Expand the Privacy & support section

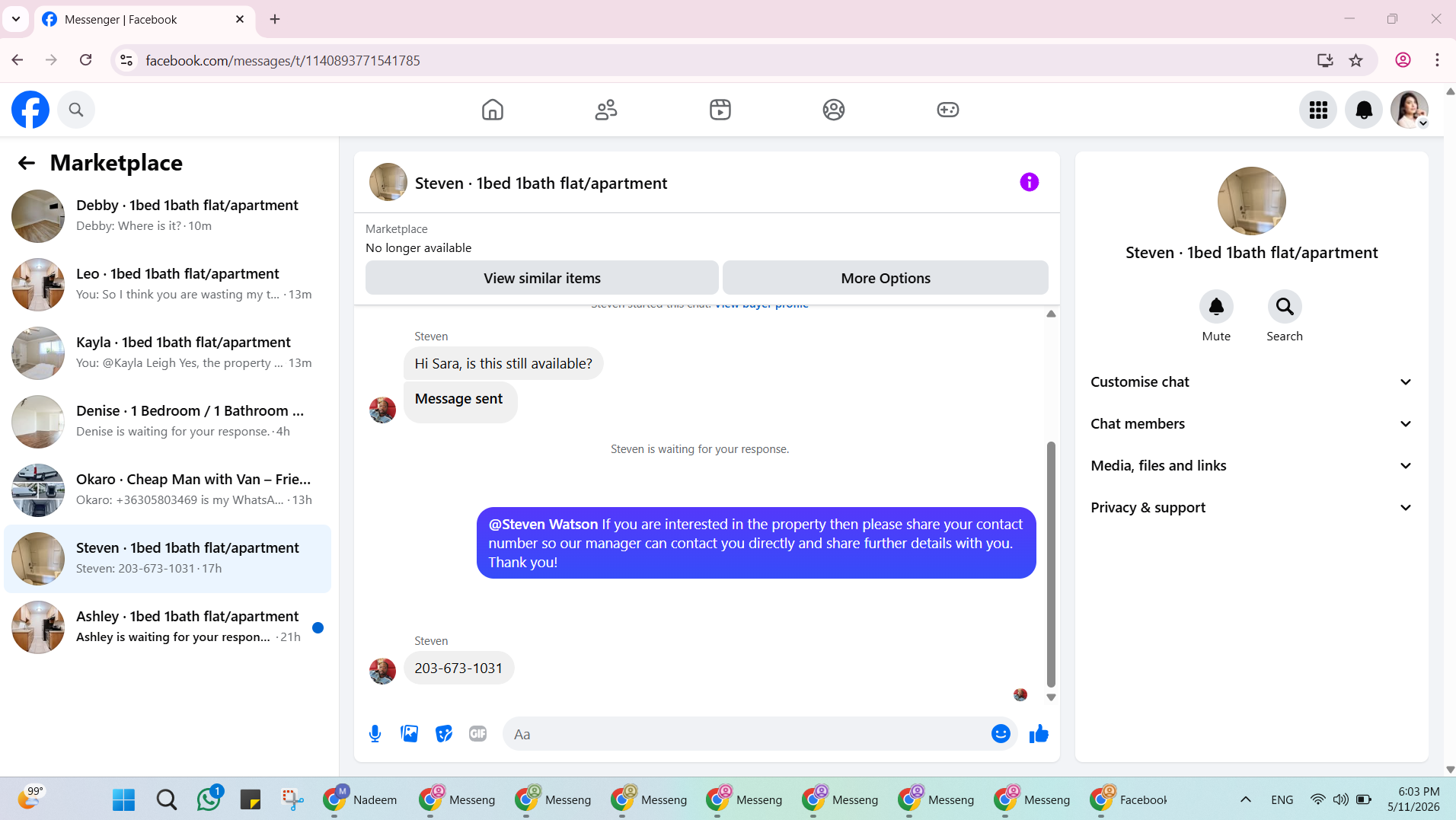click(x=1251, y=508)
